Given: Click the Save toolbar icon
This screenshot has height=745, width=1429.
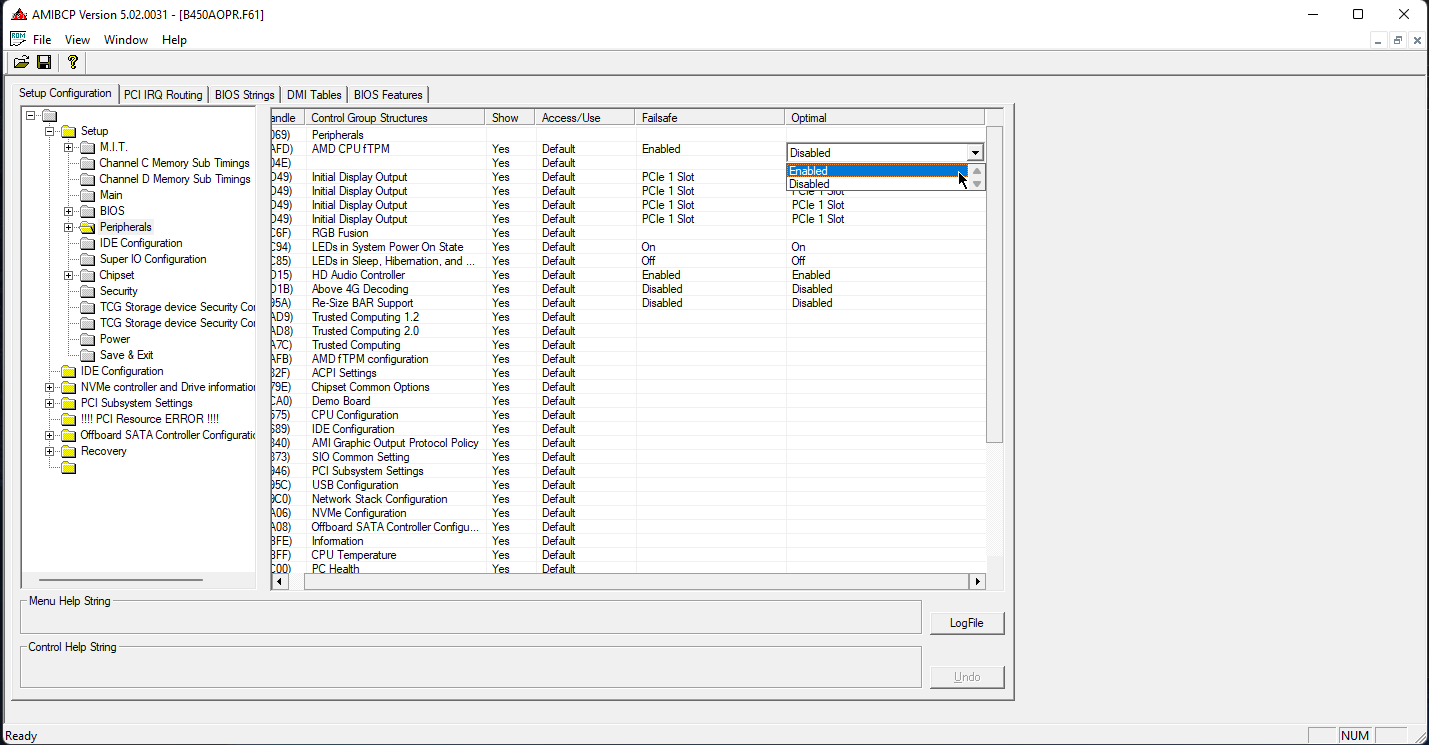Looking at the screenshot, I should coord(44,62).
